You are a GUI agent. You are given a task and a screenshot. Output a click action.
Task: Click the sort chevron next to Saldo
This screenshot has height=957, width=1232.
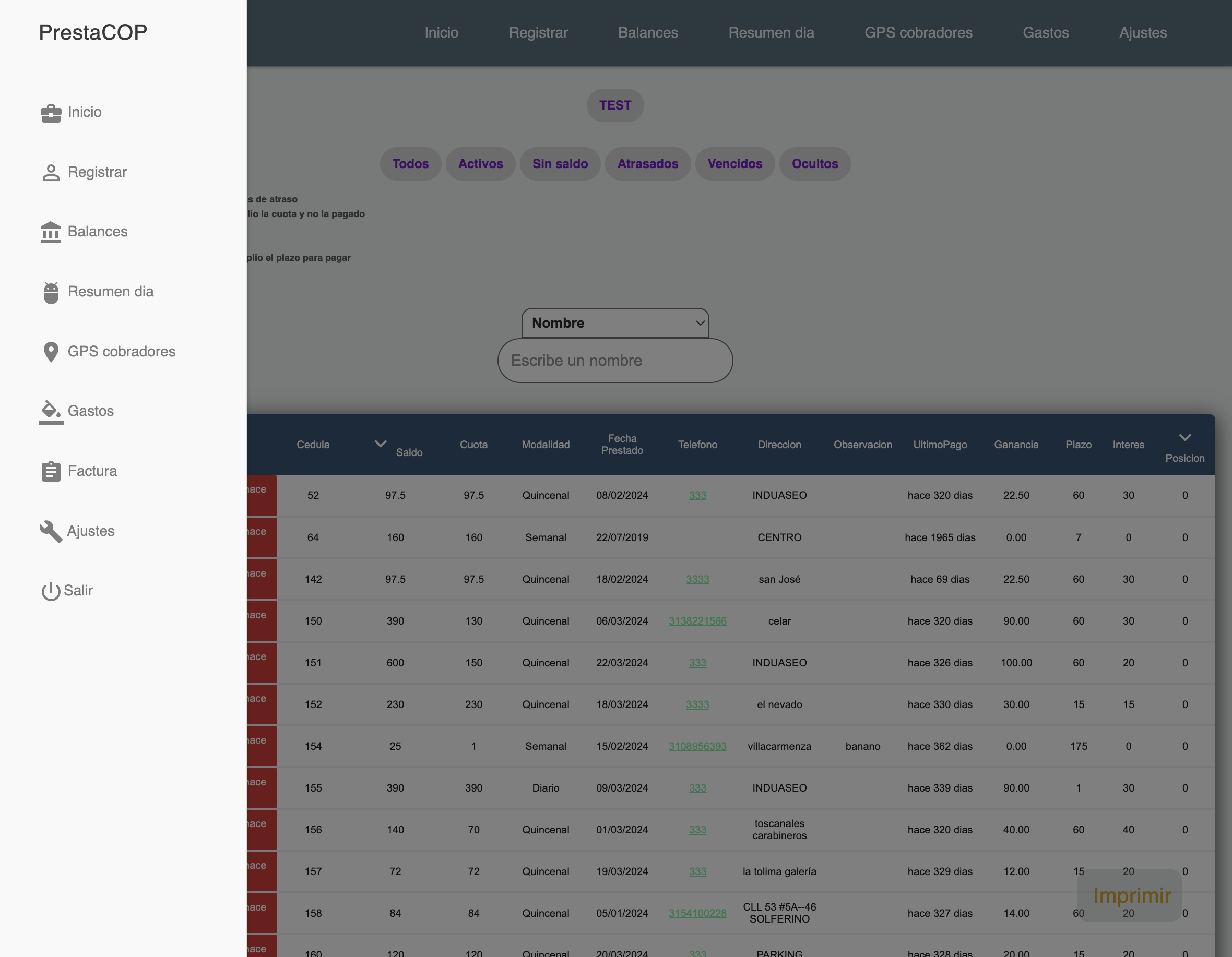(381, 444)
